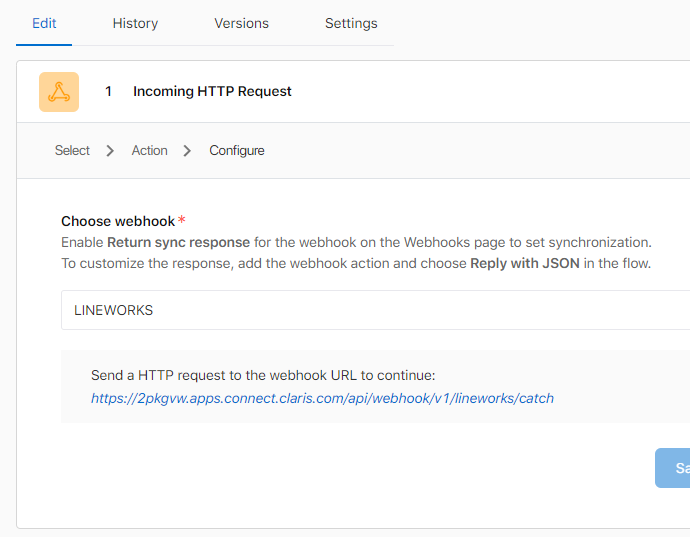Click the bold Return sync response text
690x537 pixels.
179,242
